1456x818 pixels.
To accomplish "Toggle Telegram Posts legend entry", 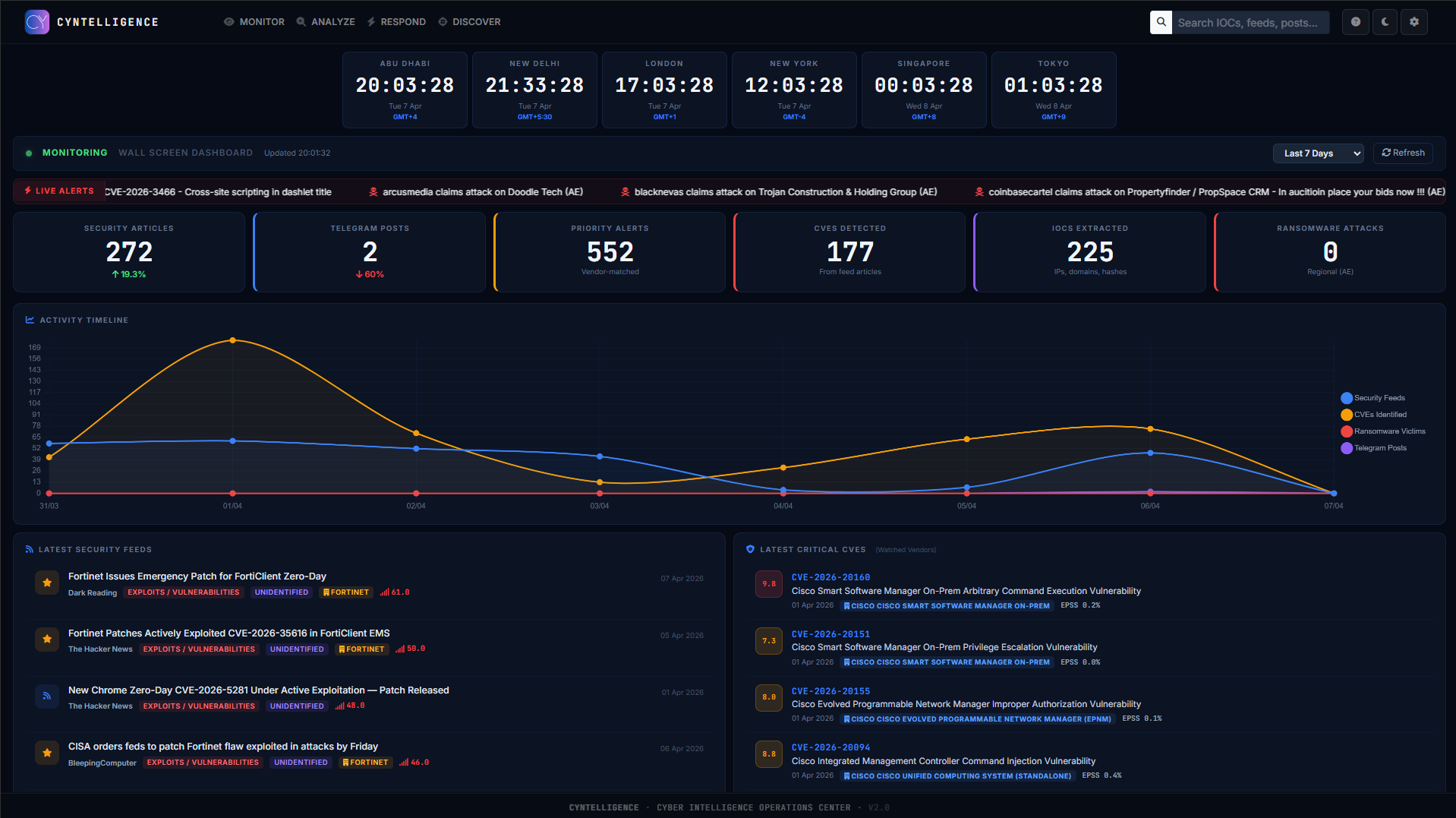I will point(1374,448).
